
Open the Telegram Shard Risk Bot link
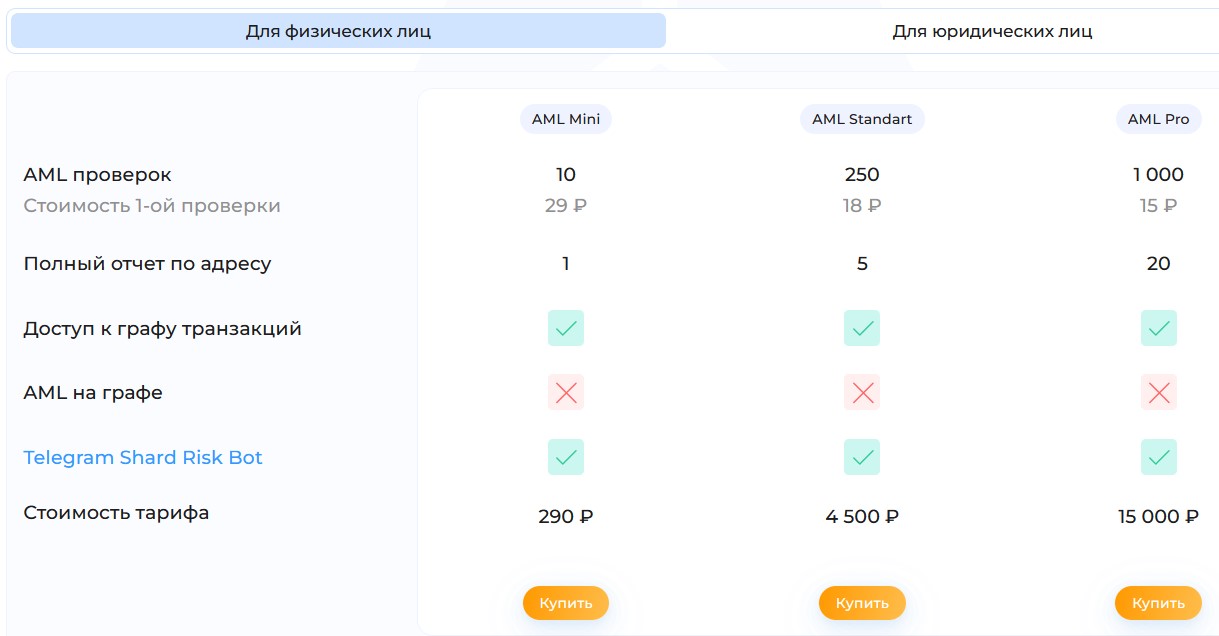point(143,458)
